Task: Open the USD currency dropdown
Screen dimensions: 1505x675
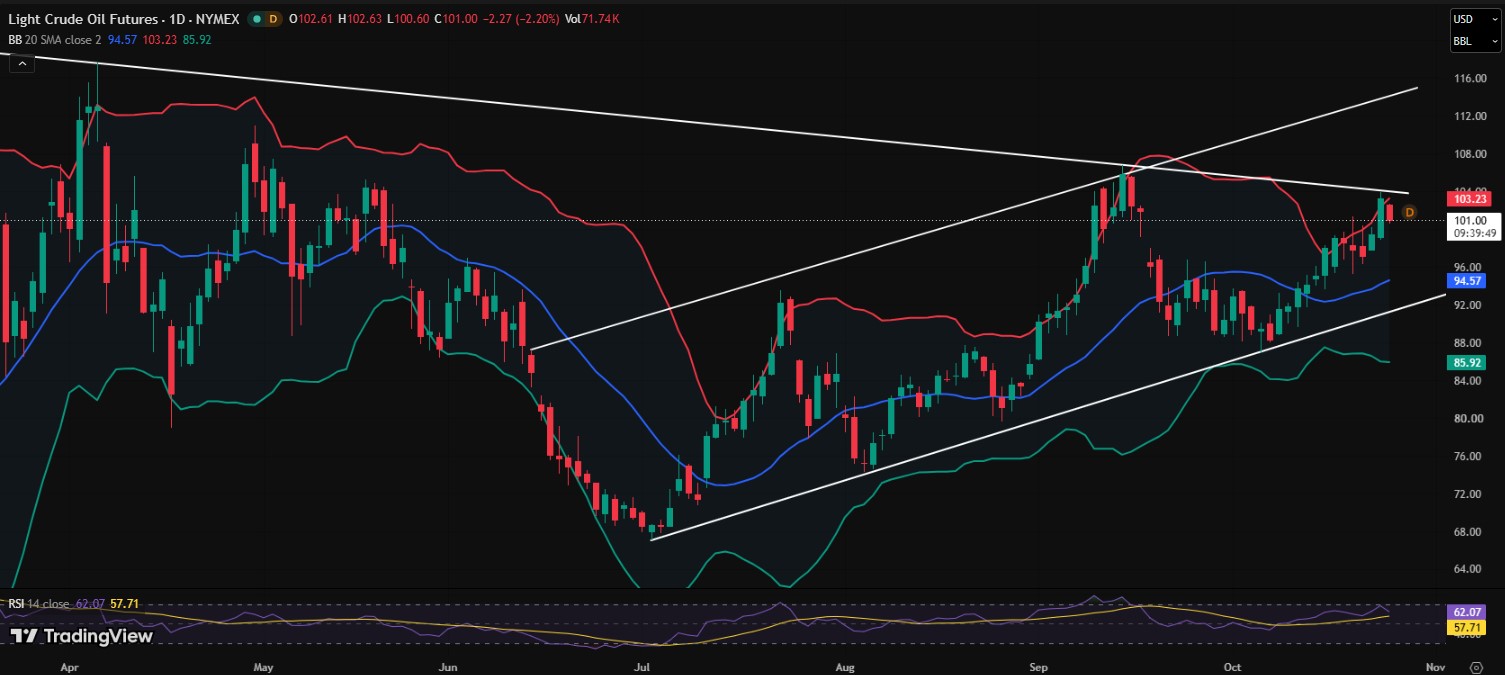Action: click(x=1475, y=21)
